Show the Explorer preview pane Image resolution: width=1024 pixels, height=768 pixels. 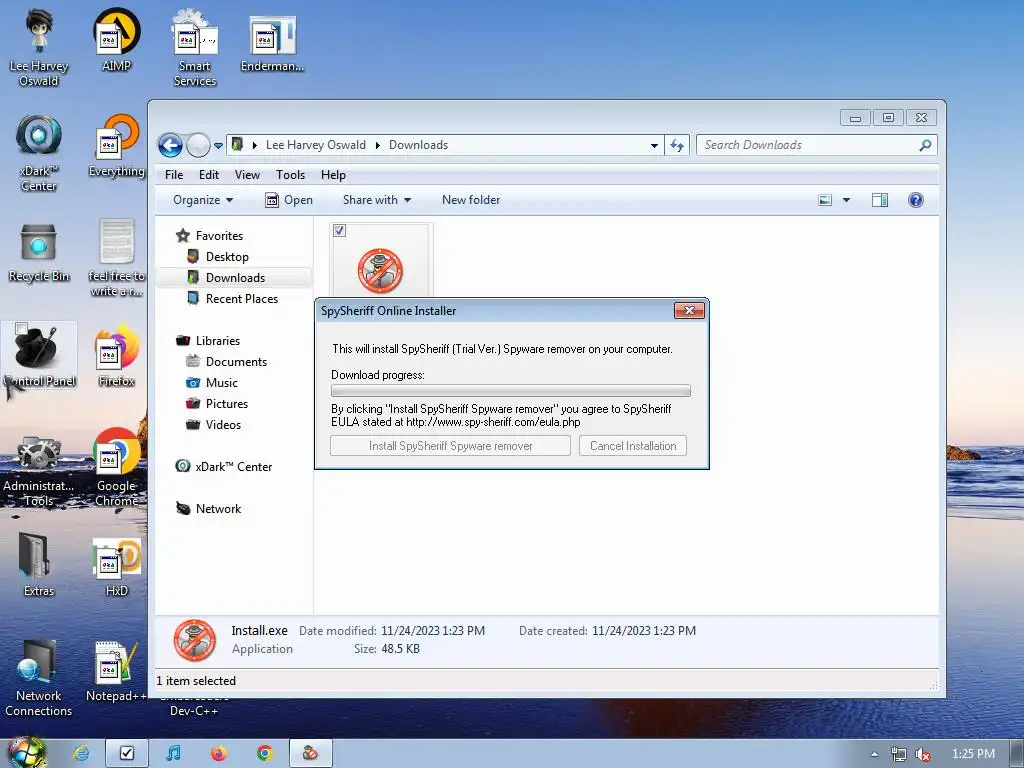[x=880, y=200]
